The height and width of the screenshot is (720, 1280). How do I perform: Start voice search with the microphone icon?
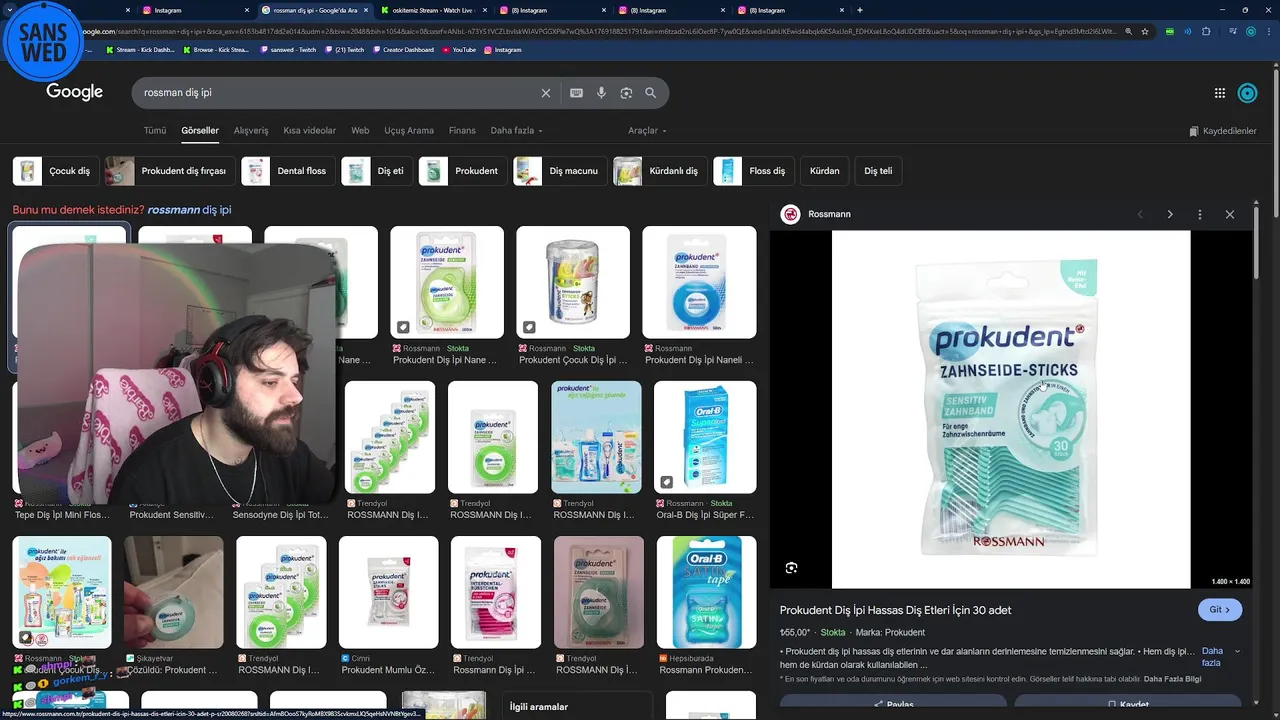pyautogui.click(x=601, y=93)
